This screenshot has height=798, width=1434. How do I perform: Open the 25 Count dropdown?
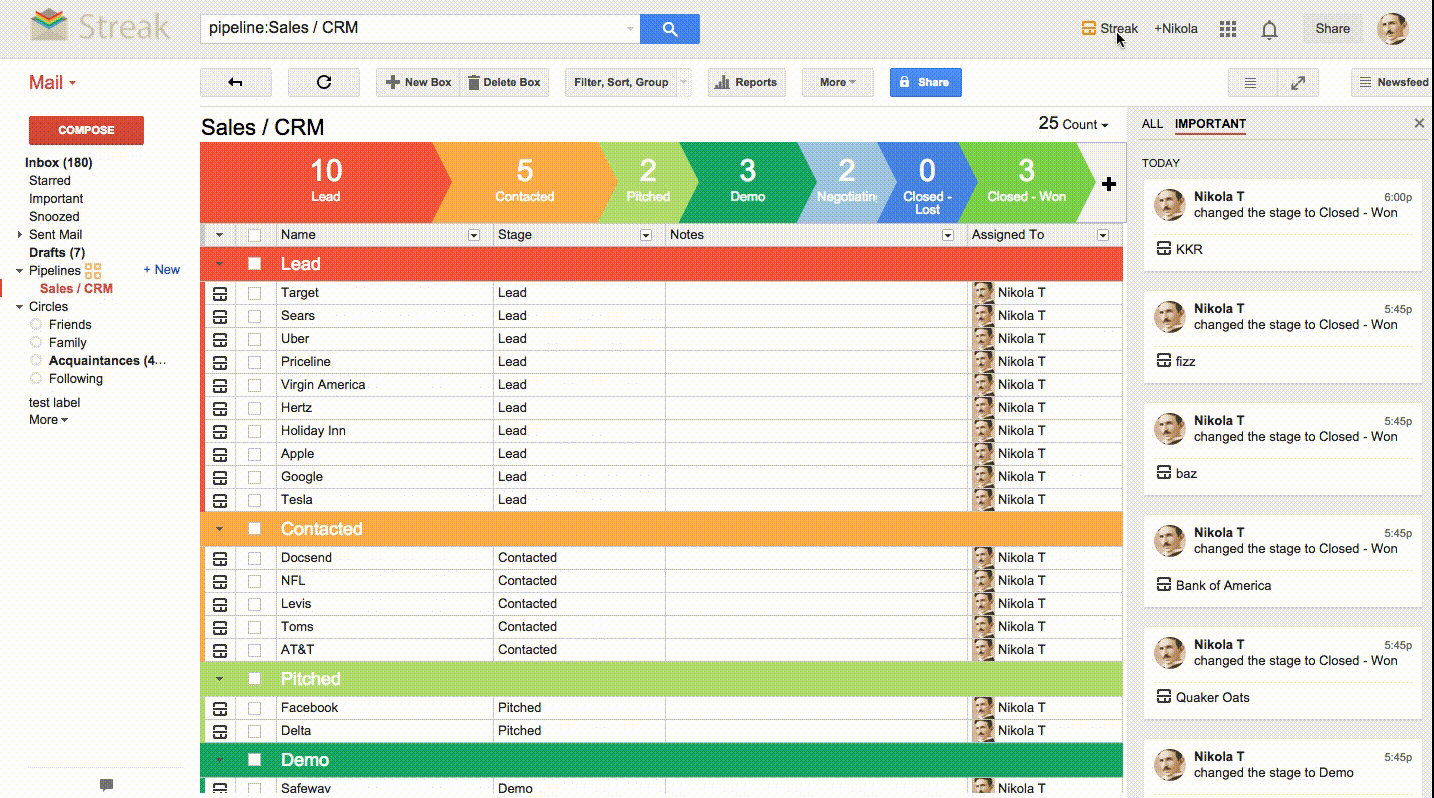click(1073, 124)
